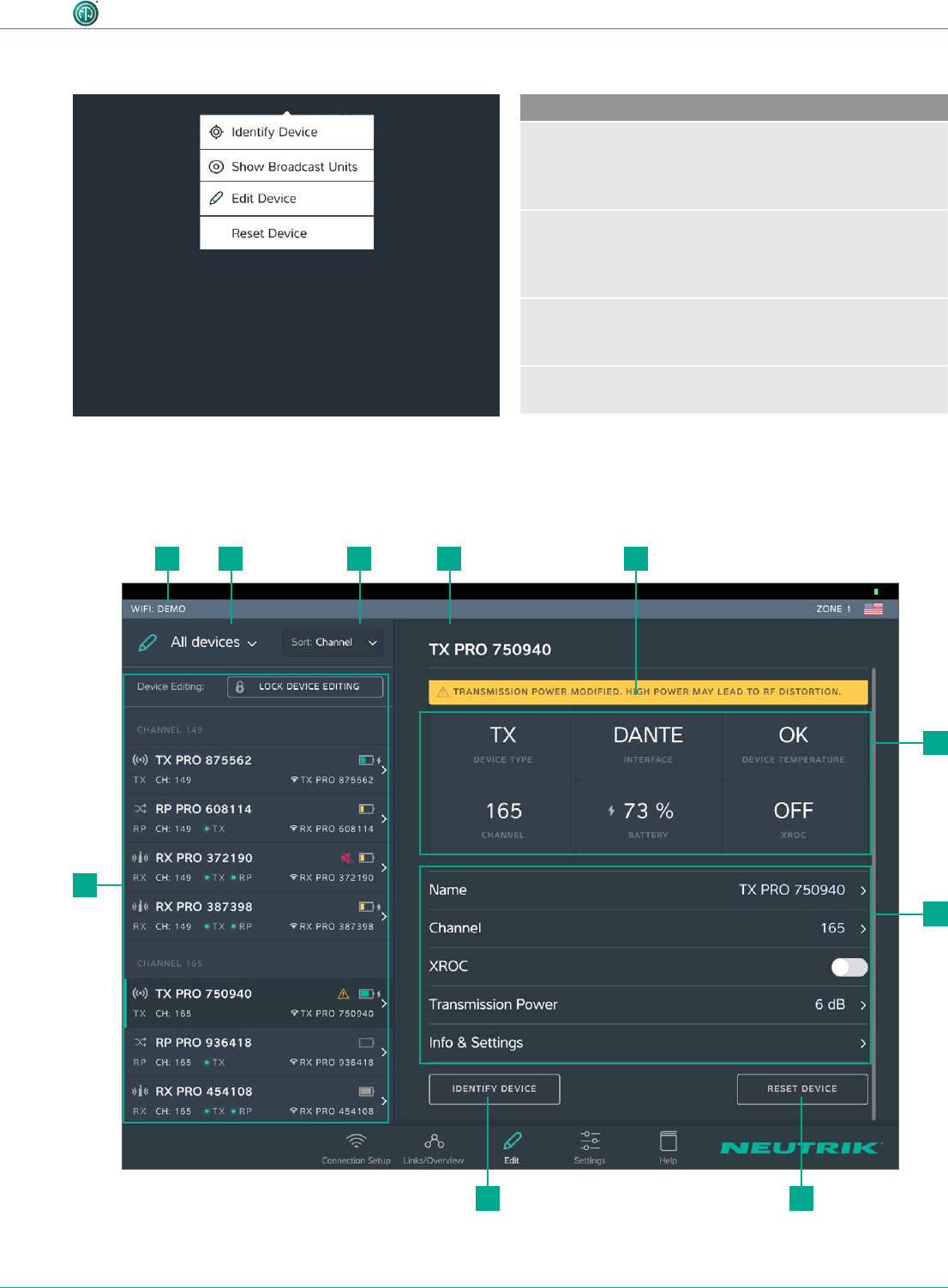Open RP PRO 608114 row chevron

(x=384, y=818)
